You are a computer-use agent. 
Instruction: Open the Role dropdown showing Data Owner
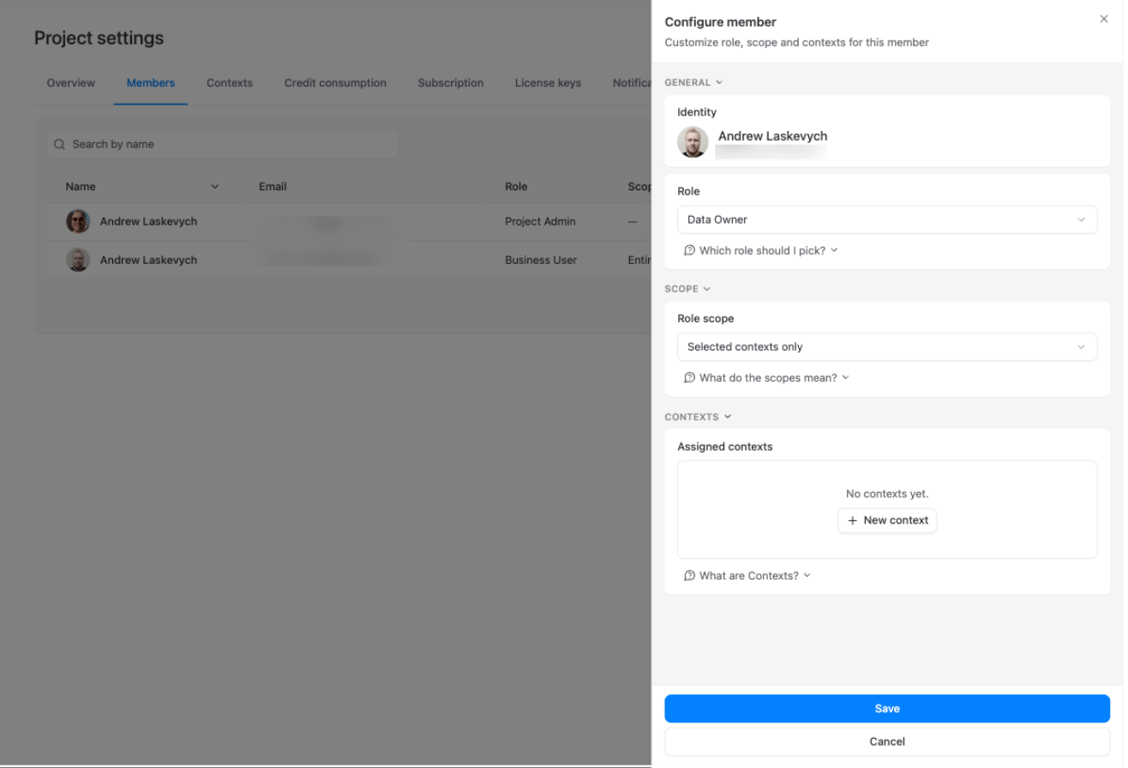(x=886, y=219)
